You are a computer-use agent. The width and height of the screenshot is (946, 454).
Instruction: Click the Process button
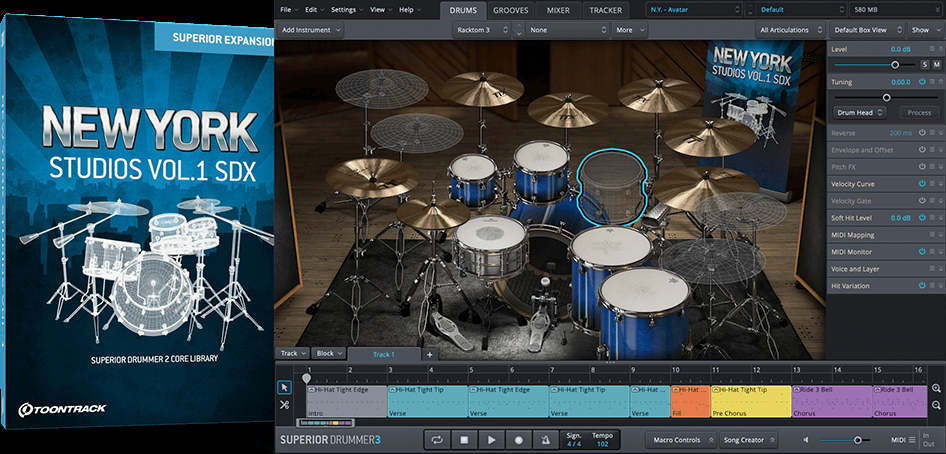click(919, 113)
